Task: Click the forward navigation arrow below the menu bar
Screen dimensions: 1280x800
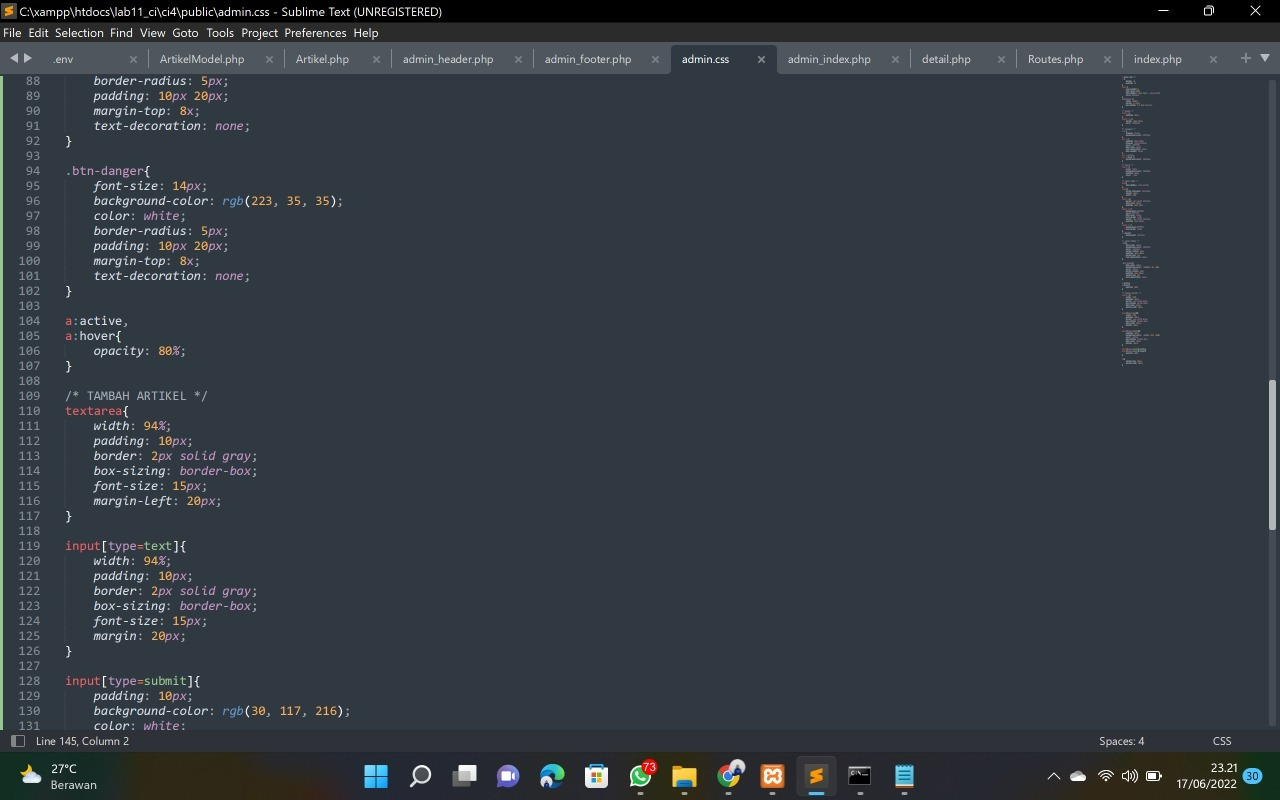Action: 28,59
